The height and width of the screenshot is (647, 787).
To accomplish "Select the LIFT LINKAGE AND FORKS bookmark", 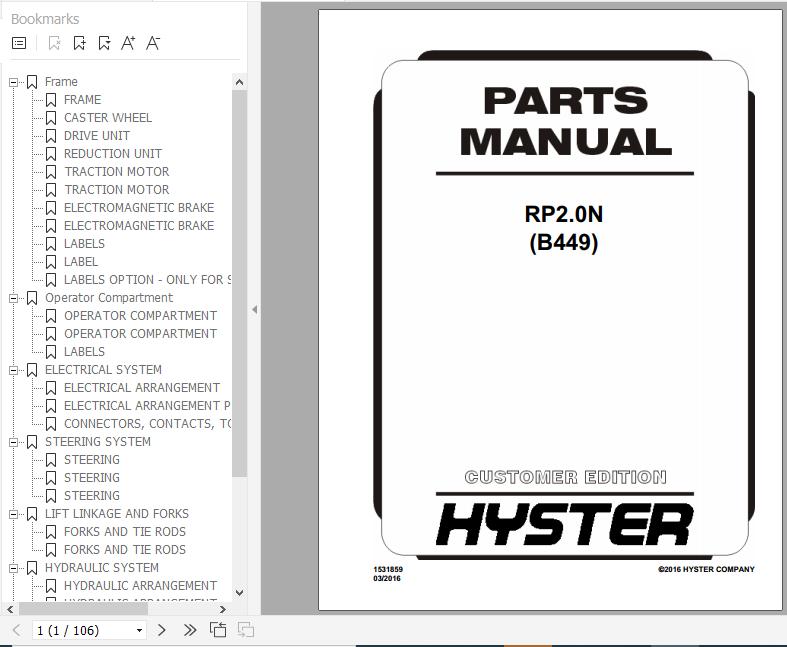I will [117, 514].
